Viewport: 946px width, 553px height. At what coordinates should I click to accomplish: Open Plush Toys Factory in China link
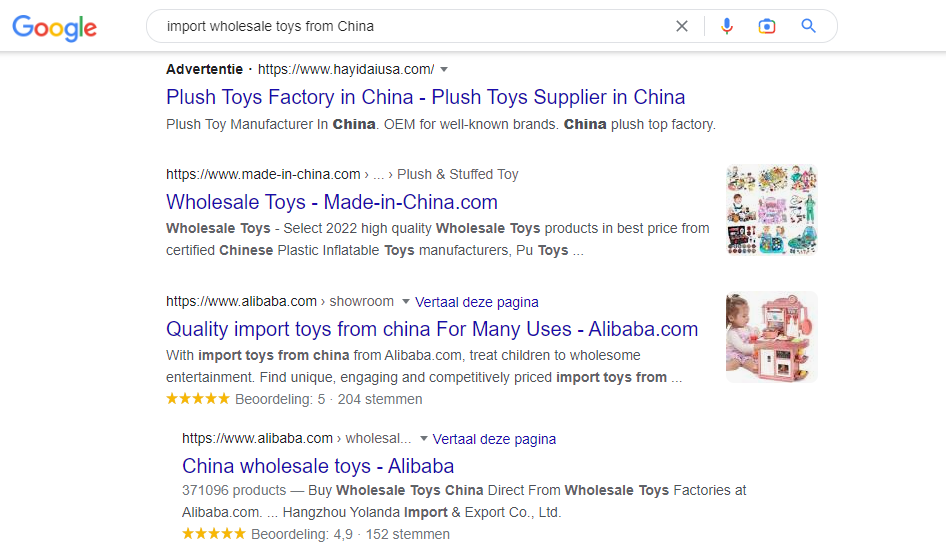click(425, 97)
